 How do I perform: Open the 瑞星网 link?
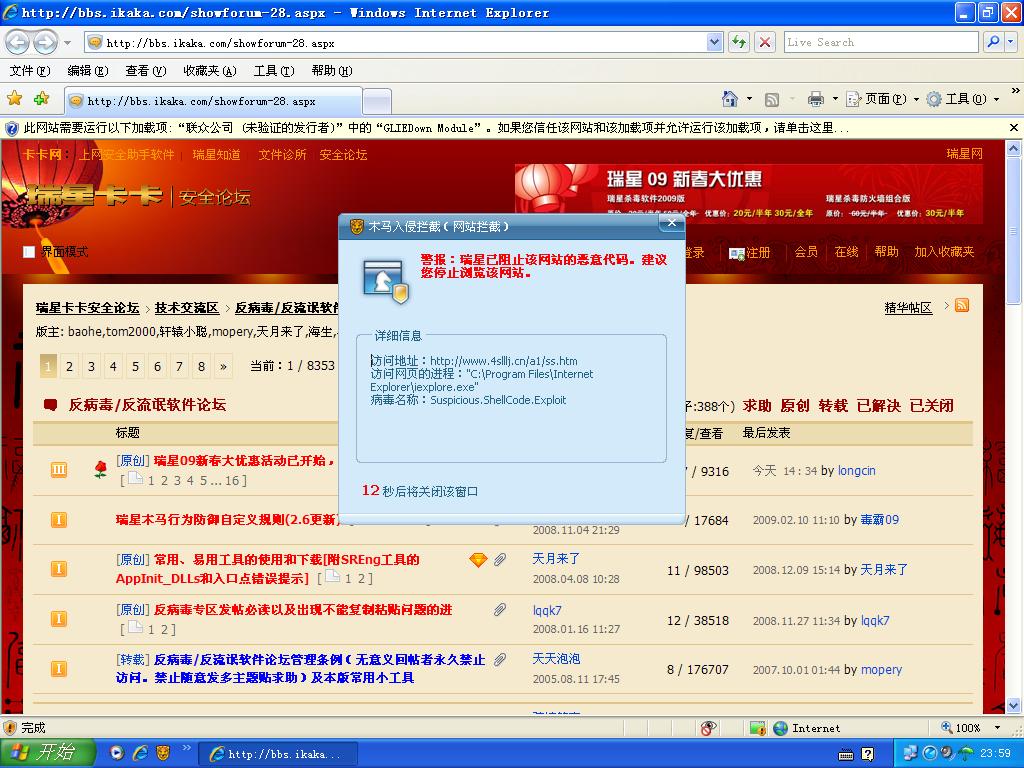tap(965, 154)
